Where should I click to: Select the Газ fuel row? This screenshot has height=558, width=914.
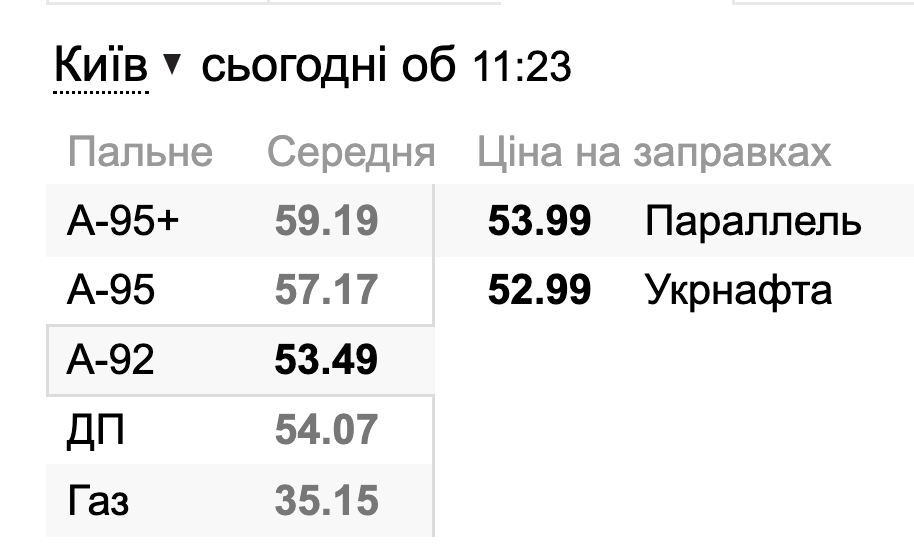coord(240,500)
